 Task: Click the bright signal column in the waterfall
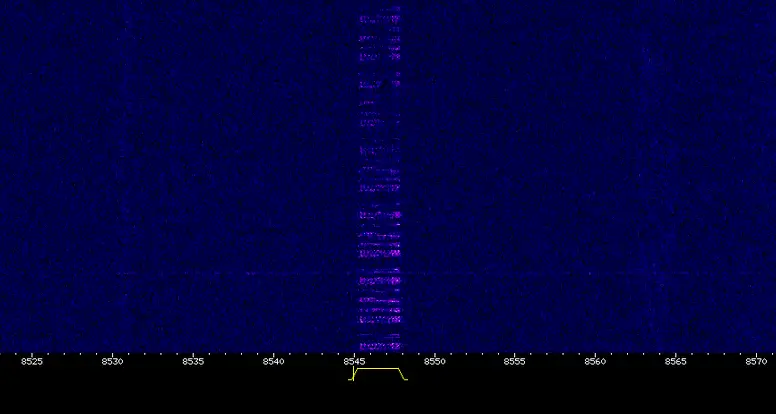pos(380,180)
